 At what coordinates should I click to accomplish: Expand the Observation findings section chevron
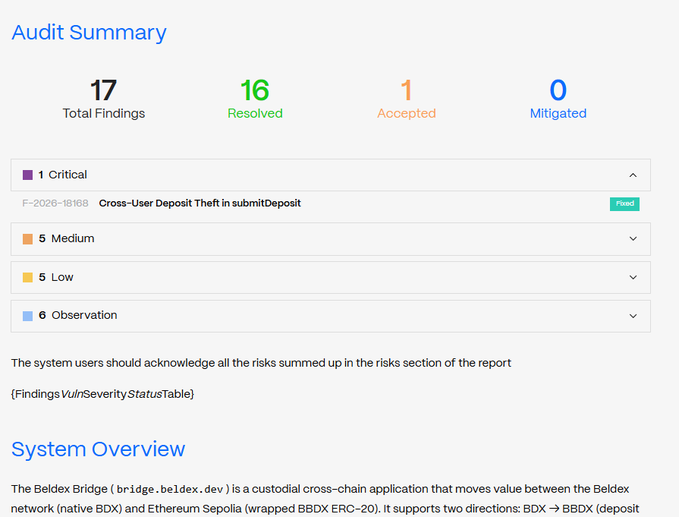point(633,316)
